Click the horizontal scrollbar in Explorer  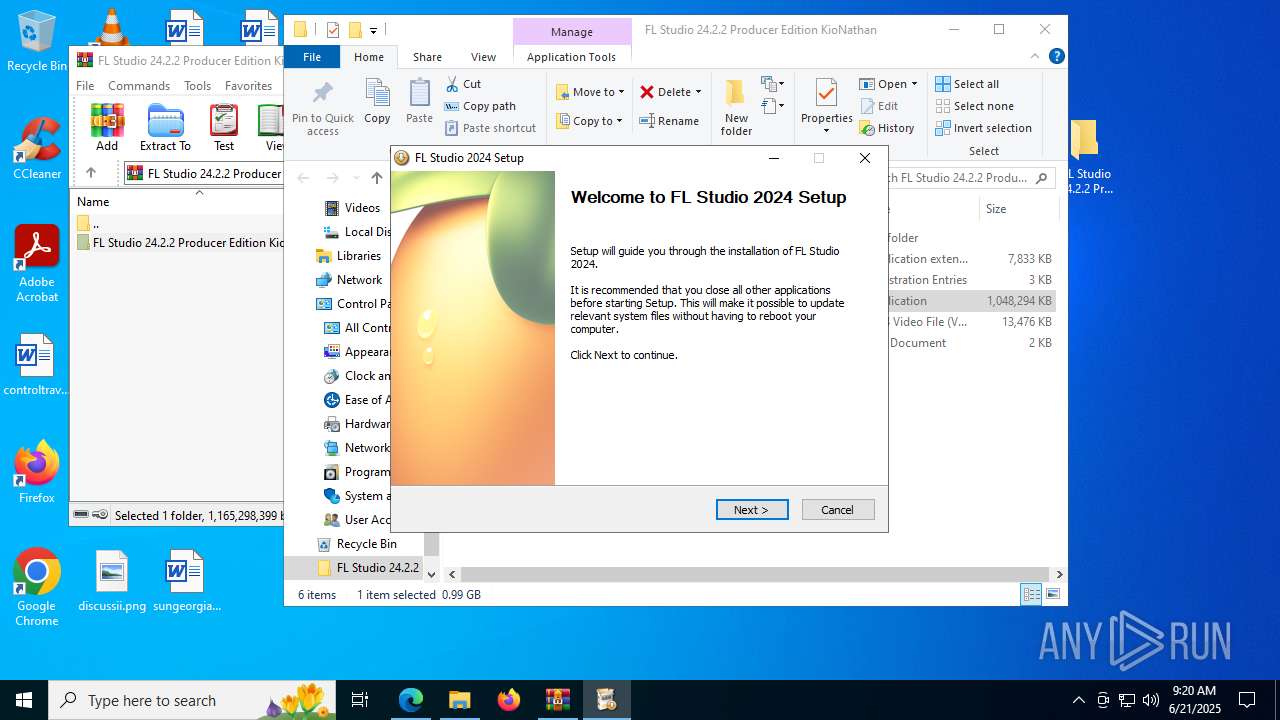(x=755, y=574)
